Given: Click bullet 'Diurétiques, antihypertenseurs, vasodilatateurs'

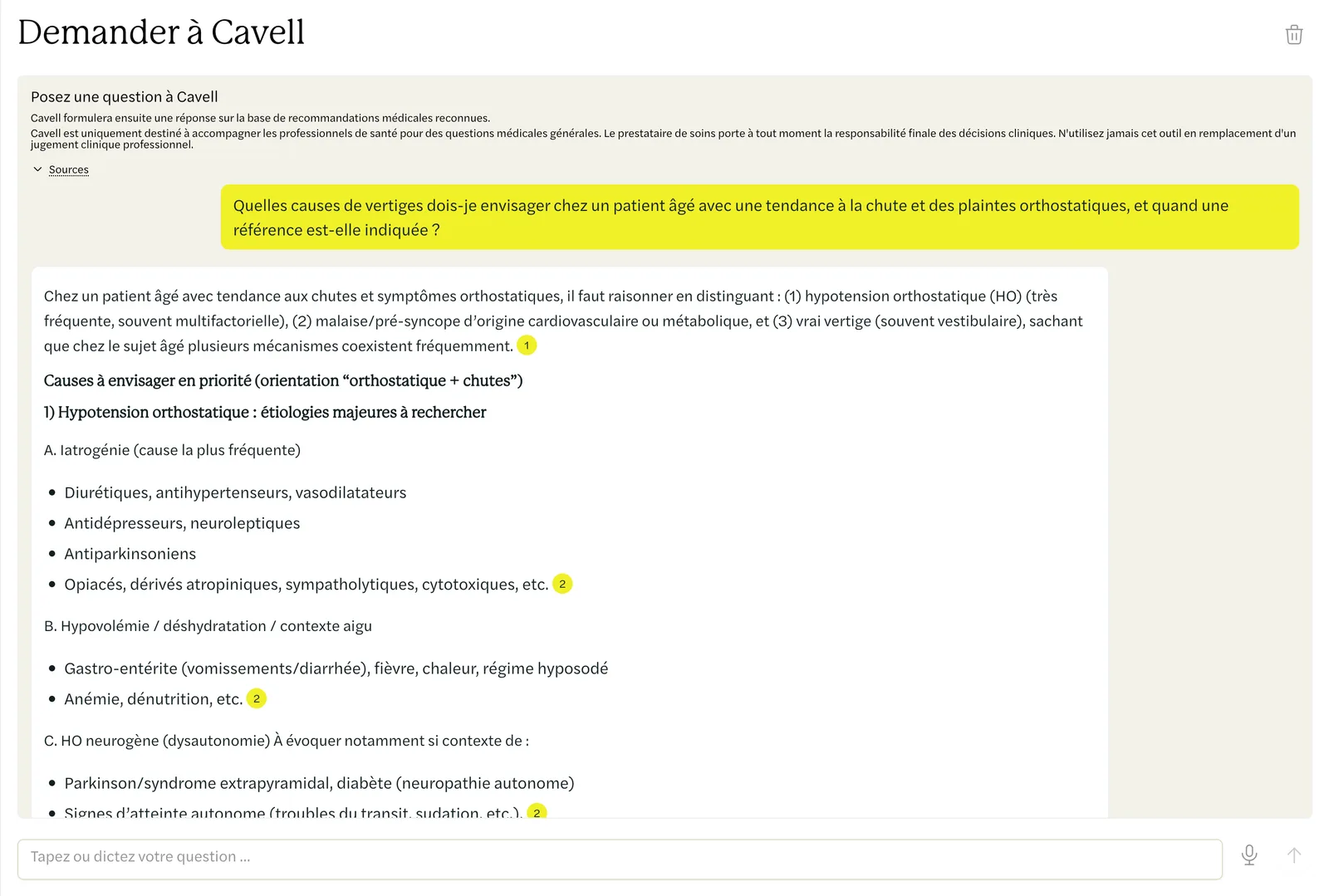Looking at the screenshot, I should pos(235,492).
